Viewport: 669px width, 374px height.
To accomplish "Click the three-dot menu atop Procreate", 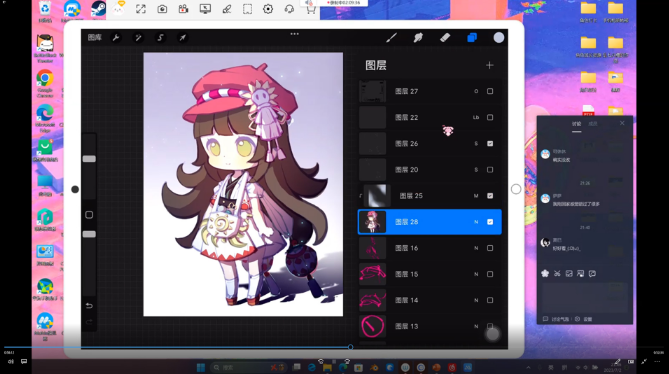I will [295, 34].
